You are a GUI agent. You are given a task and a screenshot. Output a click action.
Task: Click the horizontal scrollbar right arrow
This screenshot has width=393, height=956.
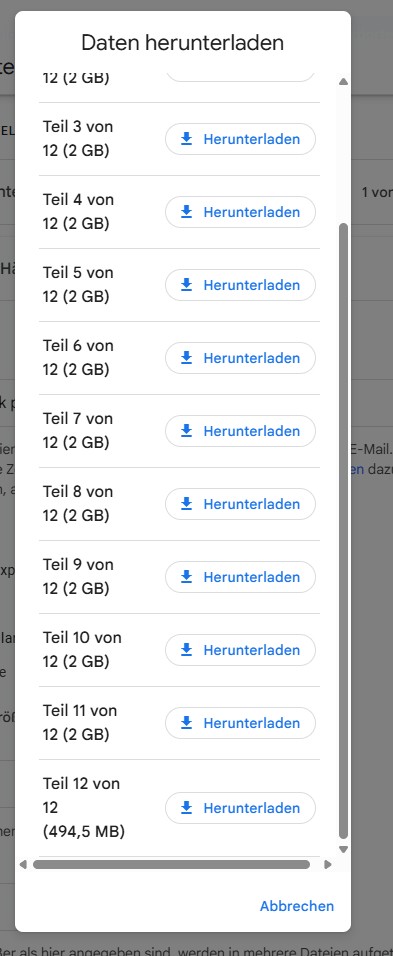[328, 864]
